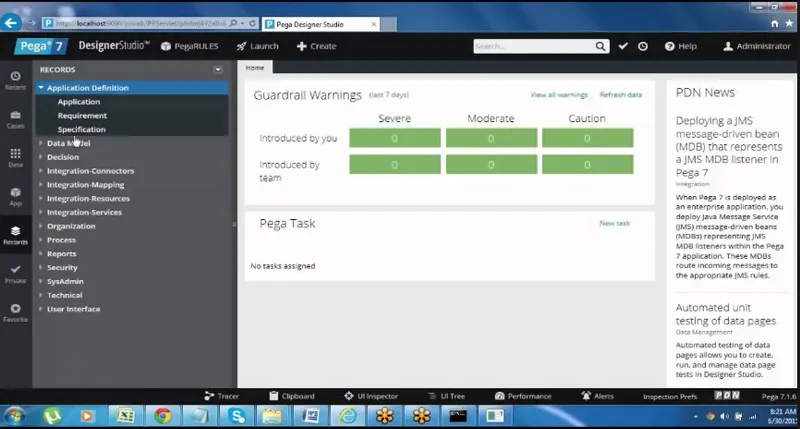The height and width of the screenshot is (429, 800).
Task: Click the PDN icon in footer
Action: pos(727,395)
